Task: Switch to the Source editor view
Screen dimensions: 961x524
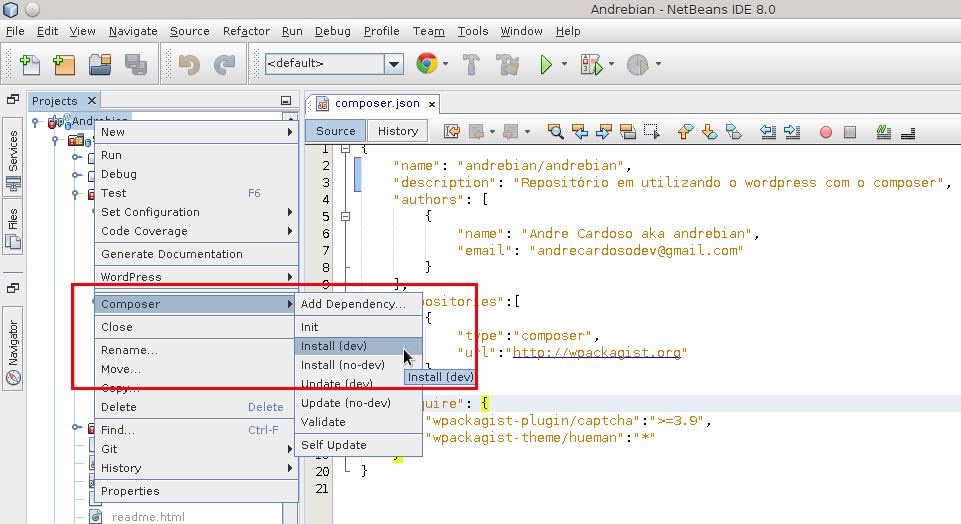Action: pos(336,131)
